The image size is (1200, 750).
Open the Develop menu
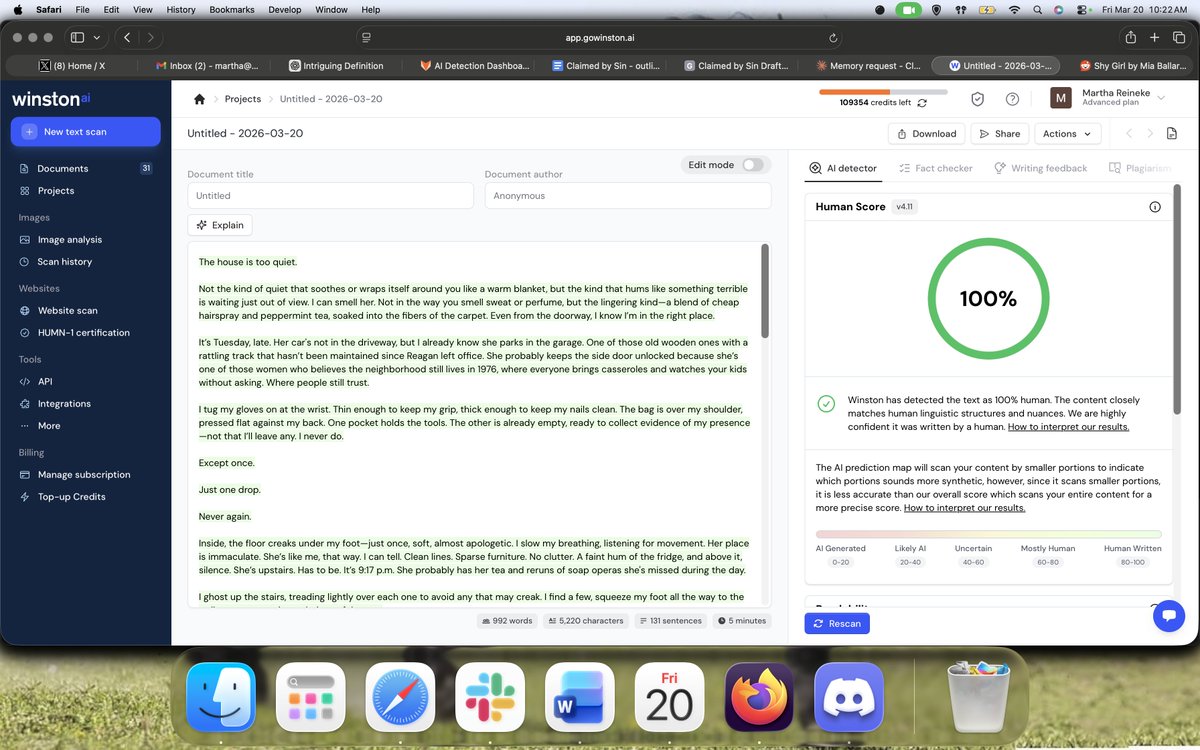click(285, 9)
